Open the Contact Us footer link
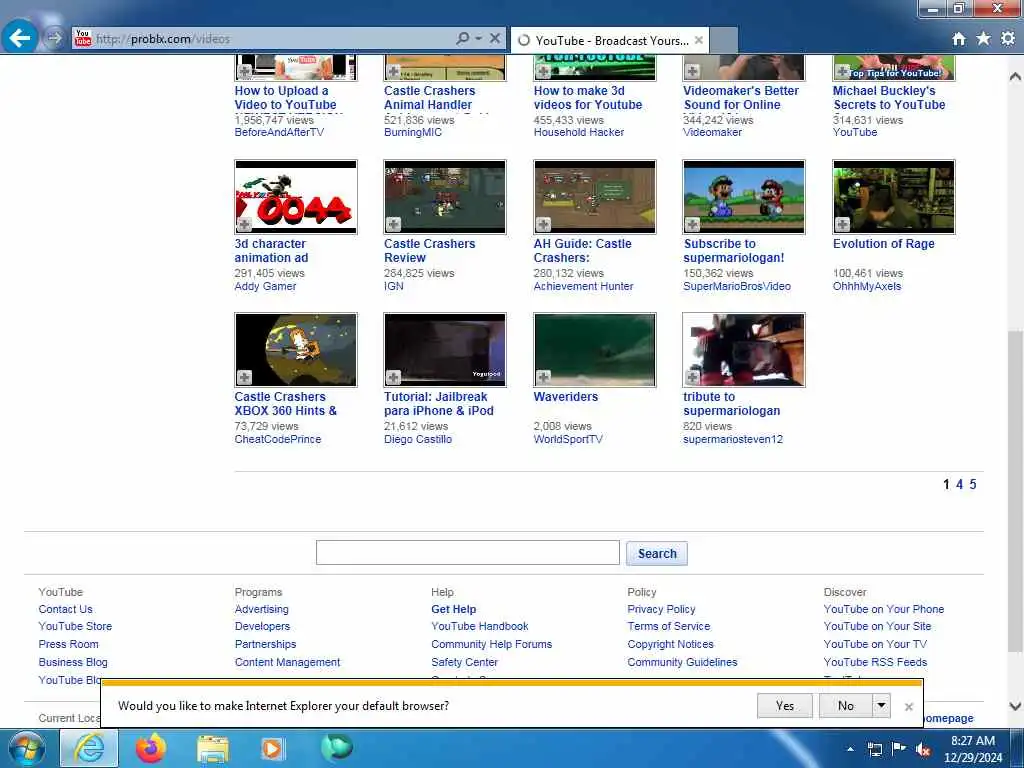 pyautogui.click(x=65, y=609)
